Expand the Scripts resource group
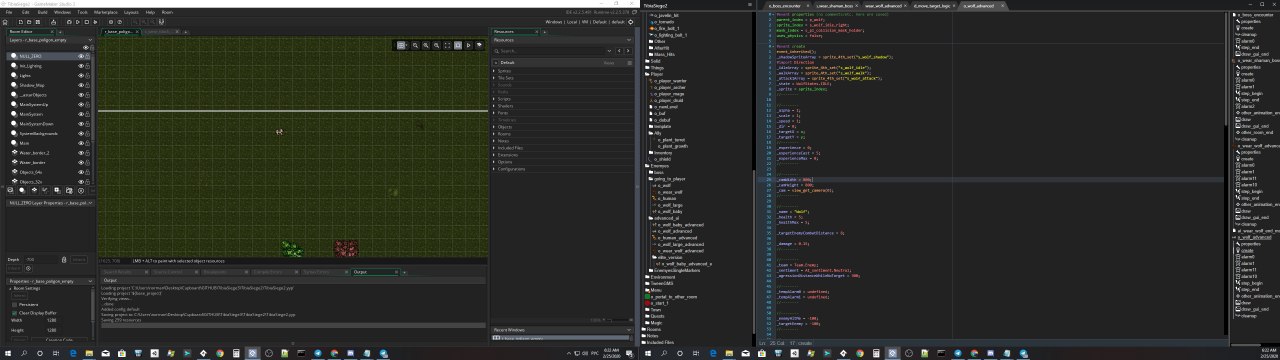 pyautogui.click(x=493, y=99)
